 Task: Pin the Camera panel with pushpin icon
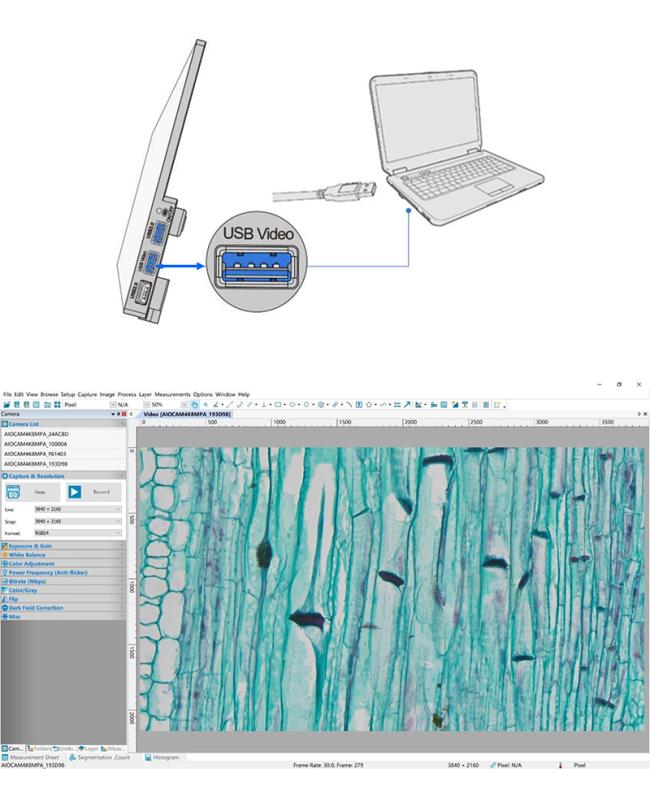pyautogui.click(x=116, y=414)
